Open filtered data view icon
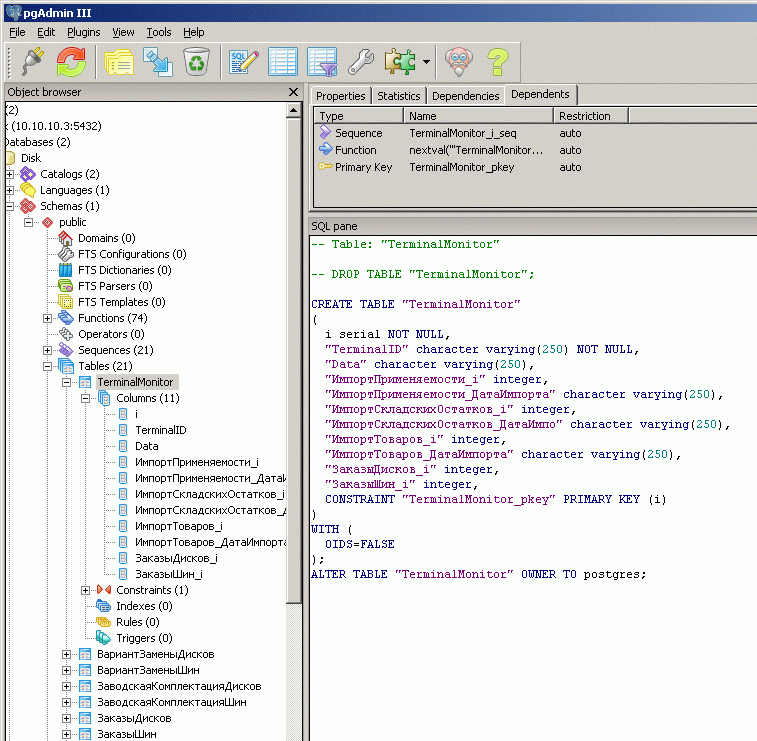The height and width of the screenshot is (741, 757). [x=322, y=61]
